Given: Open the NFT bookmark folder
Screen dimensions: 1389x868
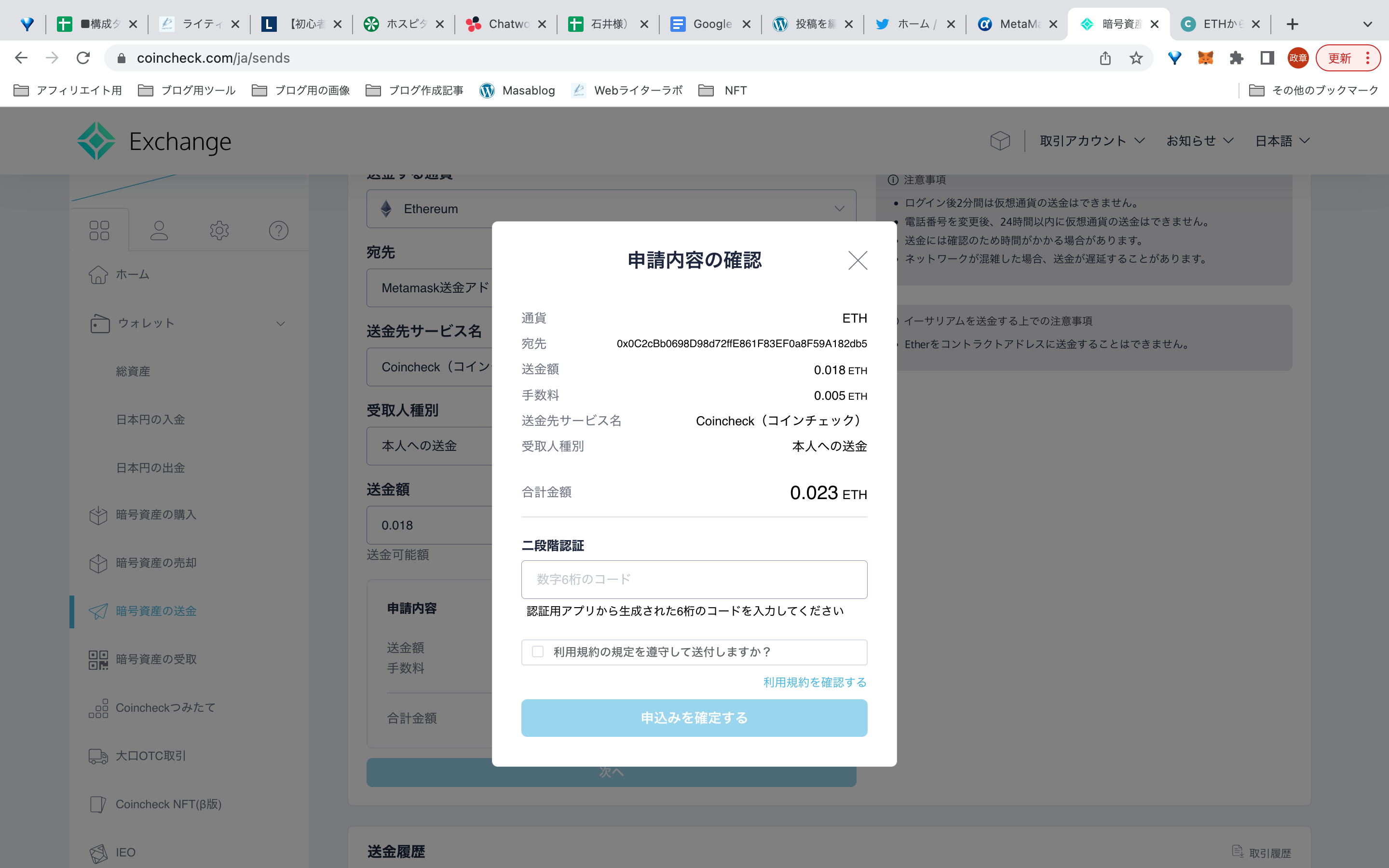Looking at the screenshot, I should tap(722, 91).
